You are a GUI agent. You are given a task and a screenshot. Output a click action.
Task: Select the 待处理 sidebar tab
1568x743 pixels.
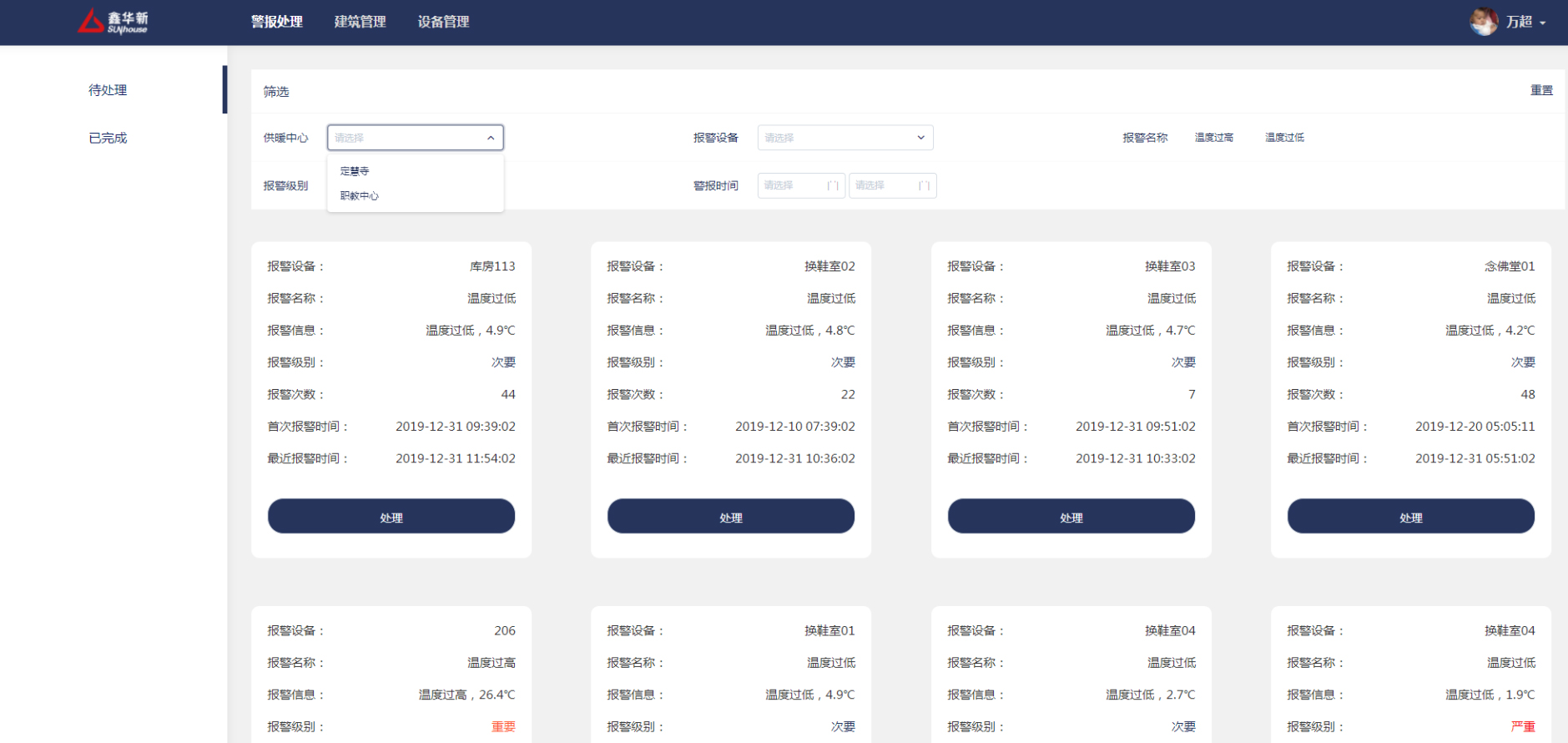click(108, 90)
